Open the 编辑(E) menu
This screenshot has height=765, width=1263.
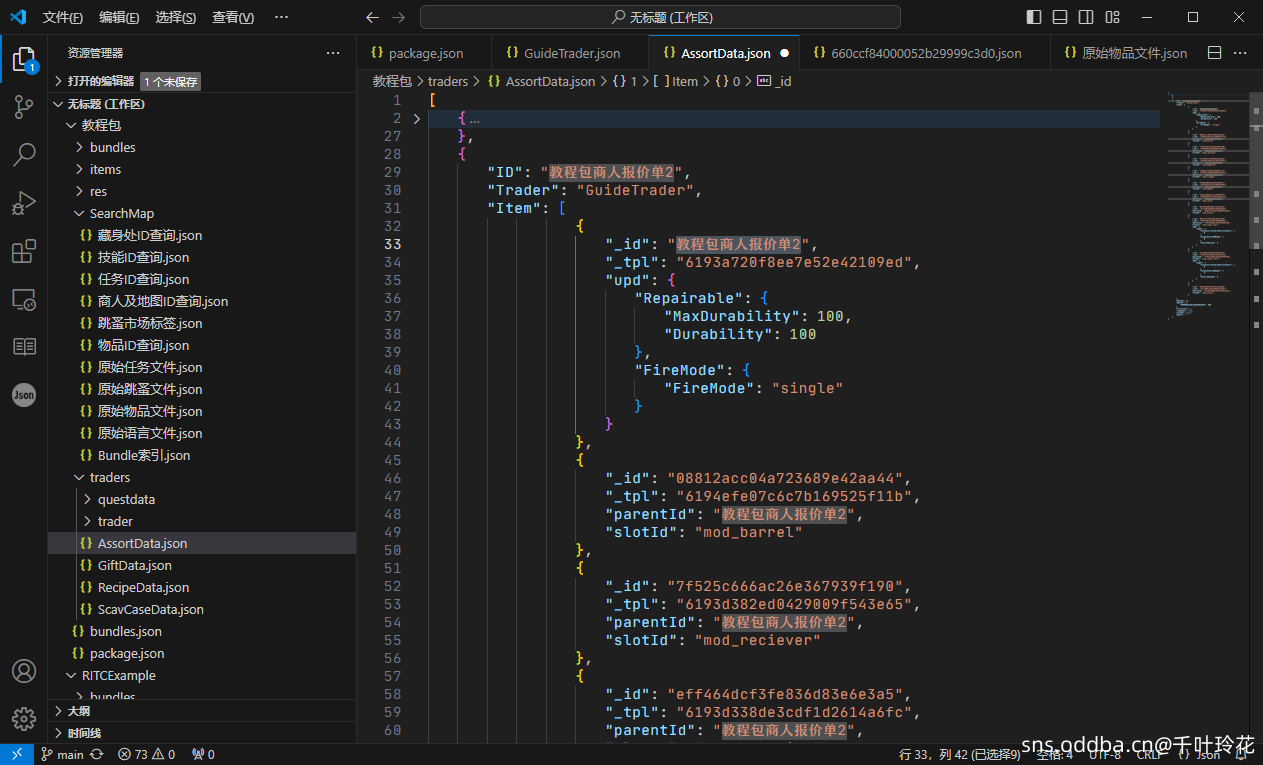[119, 18]
